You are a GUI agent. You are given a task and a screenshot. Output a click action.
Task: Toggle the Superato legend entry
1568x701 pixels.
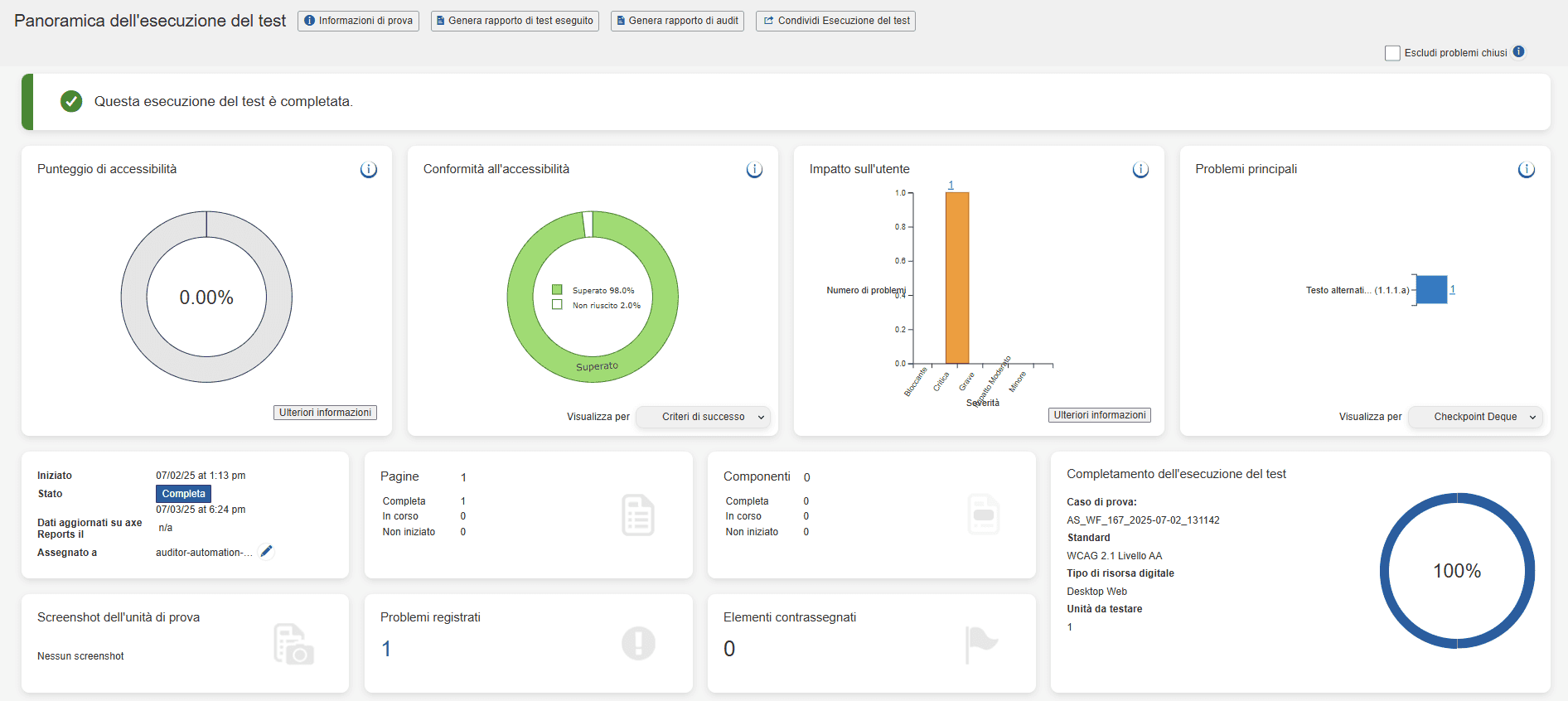point(558,290)
